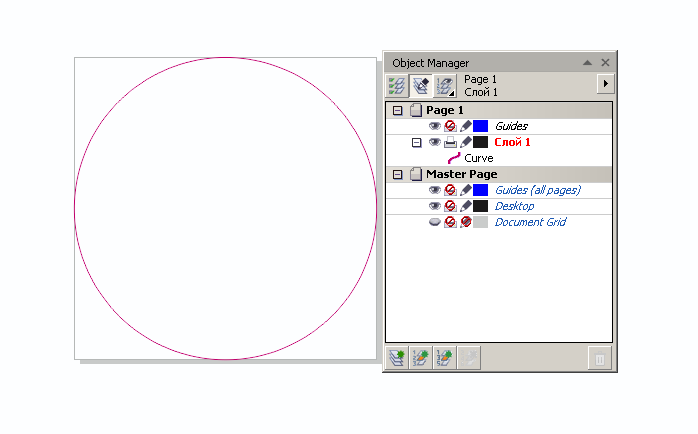Enable printing for Desktop layer

450,206
